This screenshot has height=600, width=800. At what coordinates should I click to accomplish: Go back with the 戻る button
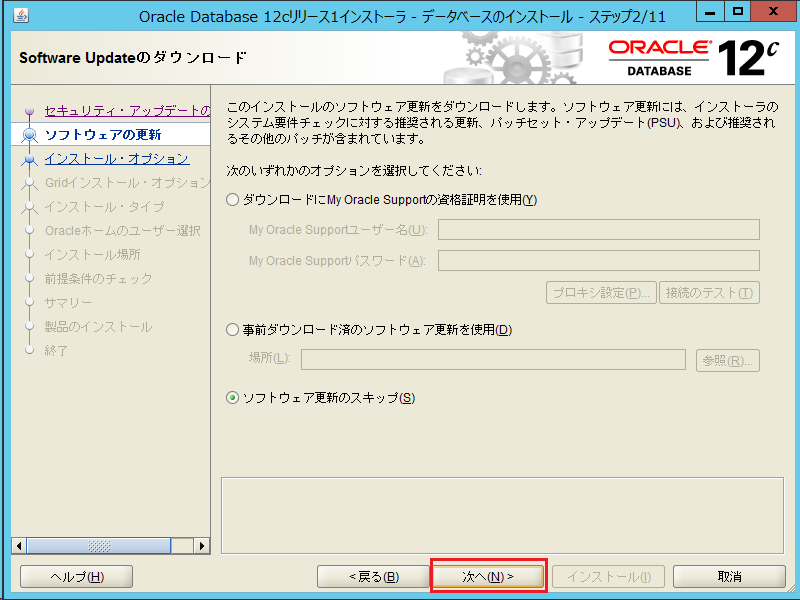[373, 577]
